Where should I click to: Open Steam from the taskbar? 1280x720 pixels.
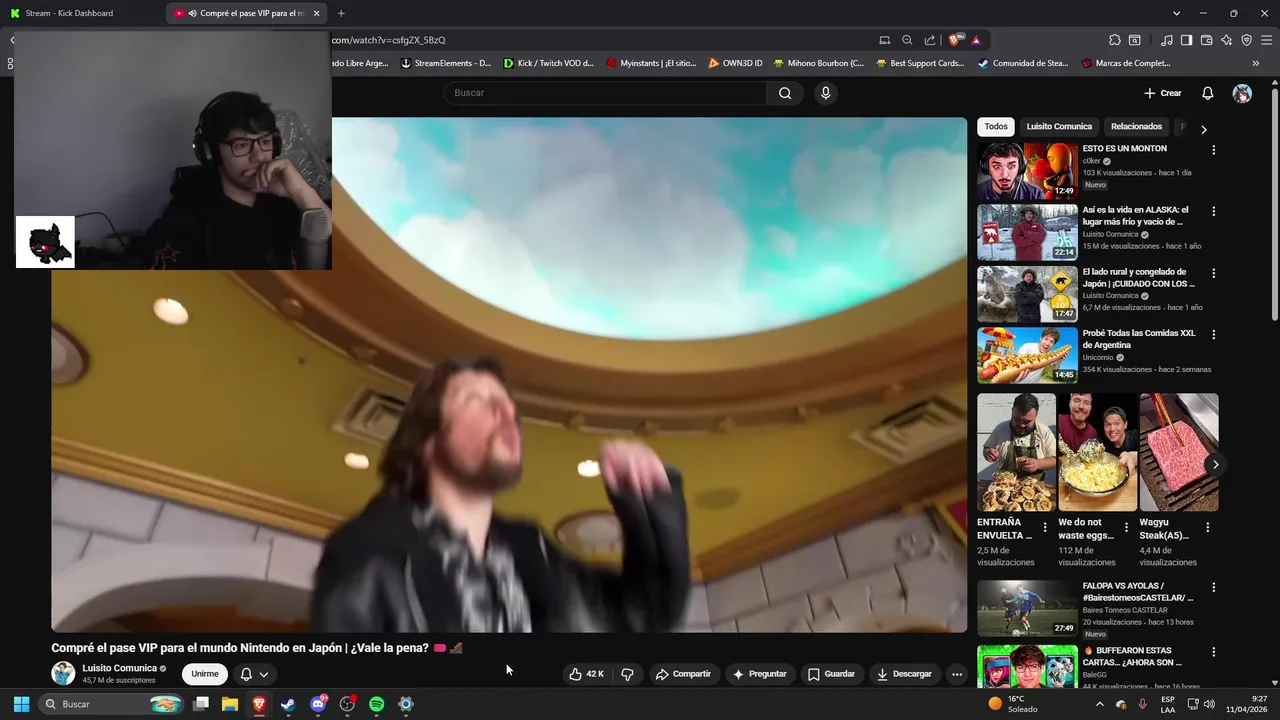(288, 704)
